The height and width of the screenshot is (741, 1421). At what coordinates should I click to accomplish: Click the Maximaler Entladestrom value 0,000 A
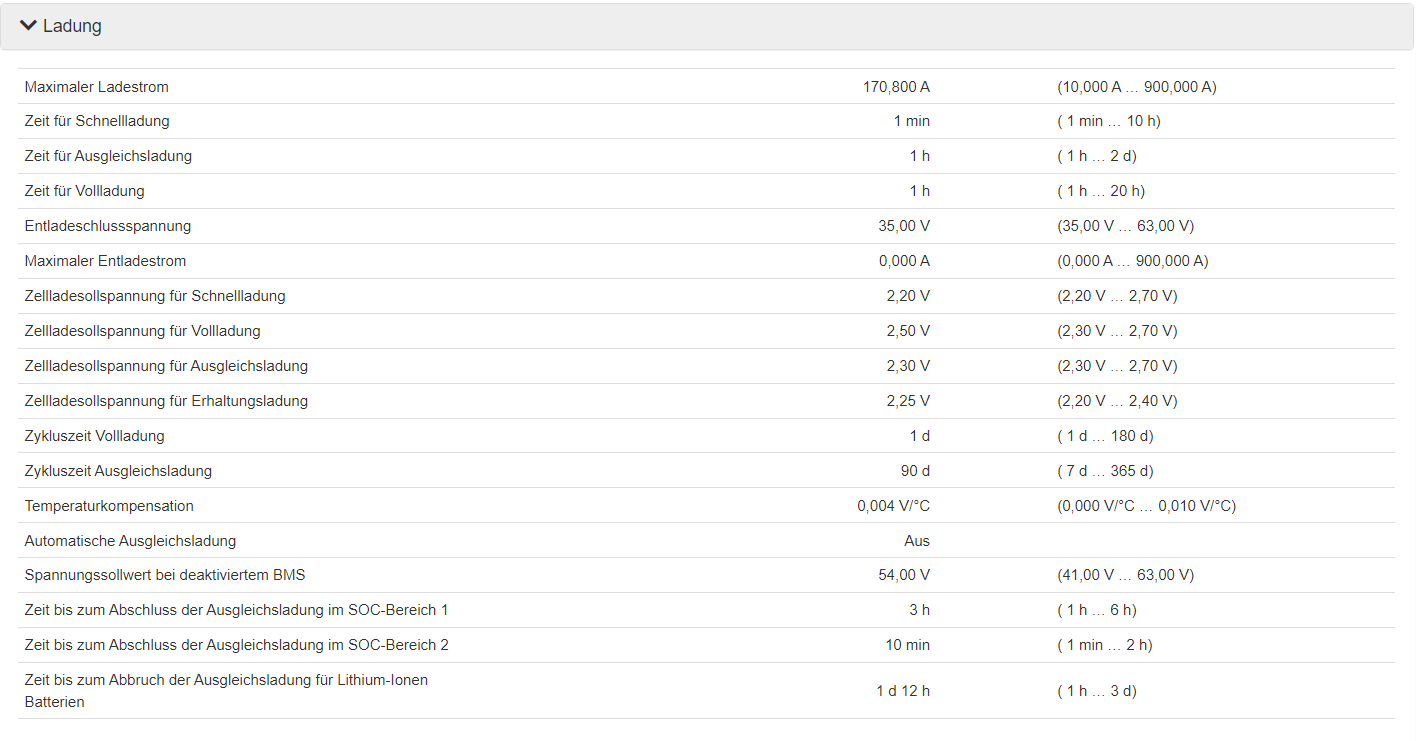[904, 261]
